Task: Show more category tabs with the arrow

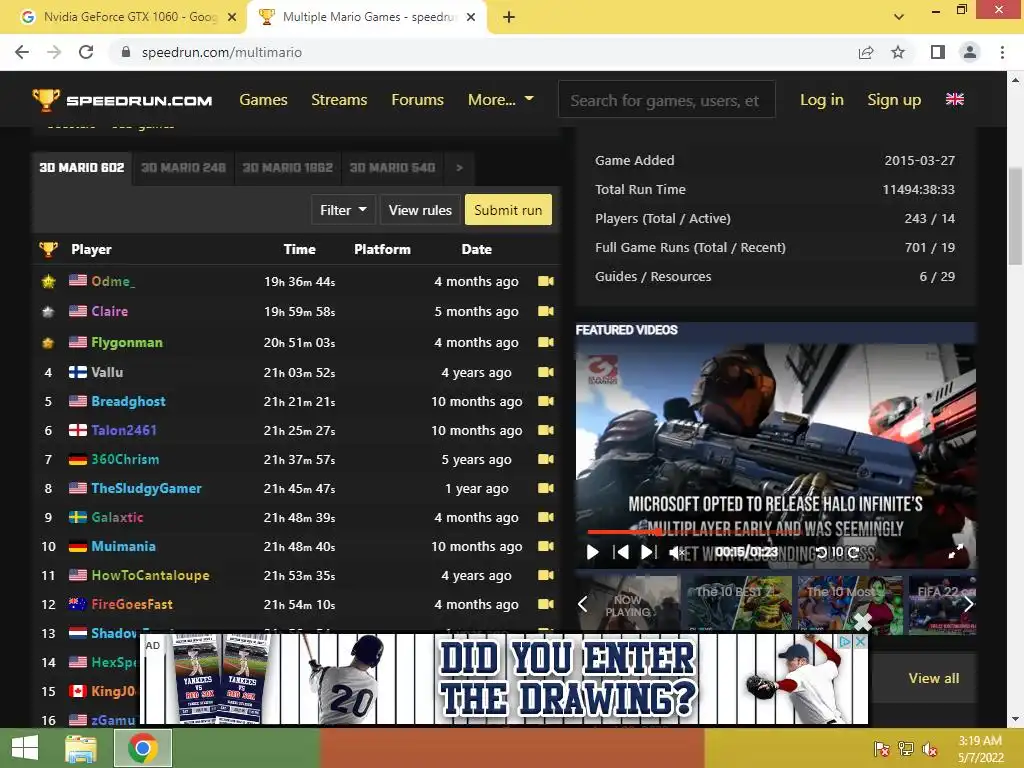Action: 459,168
